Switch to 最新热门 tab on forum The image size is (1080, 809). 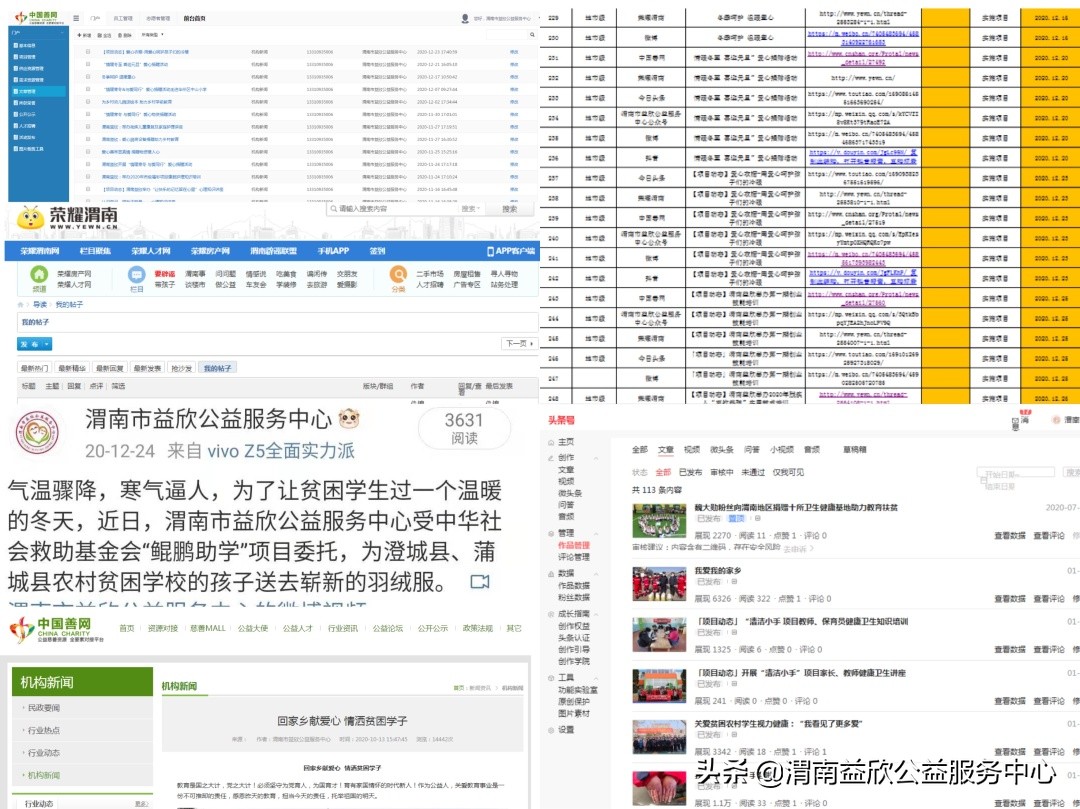(x=34, y=368)
